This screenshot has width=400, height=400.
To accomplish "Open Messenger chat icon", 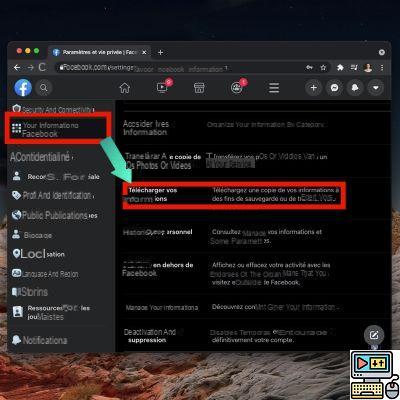I will click(334, 88).
